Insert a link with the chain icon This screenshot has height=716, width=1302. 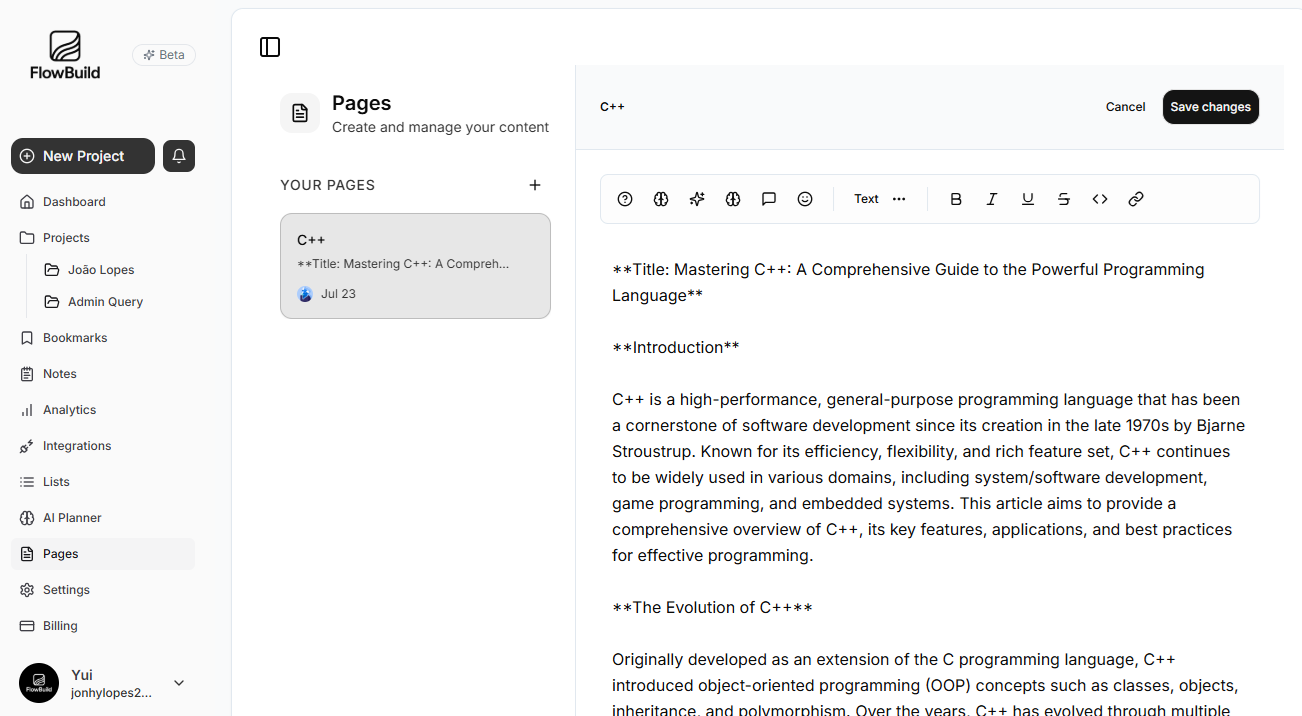click(x=1136, y=199)
